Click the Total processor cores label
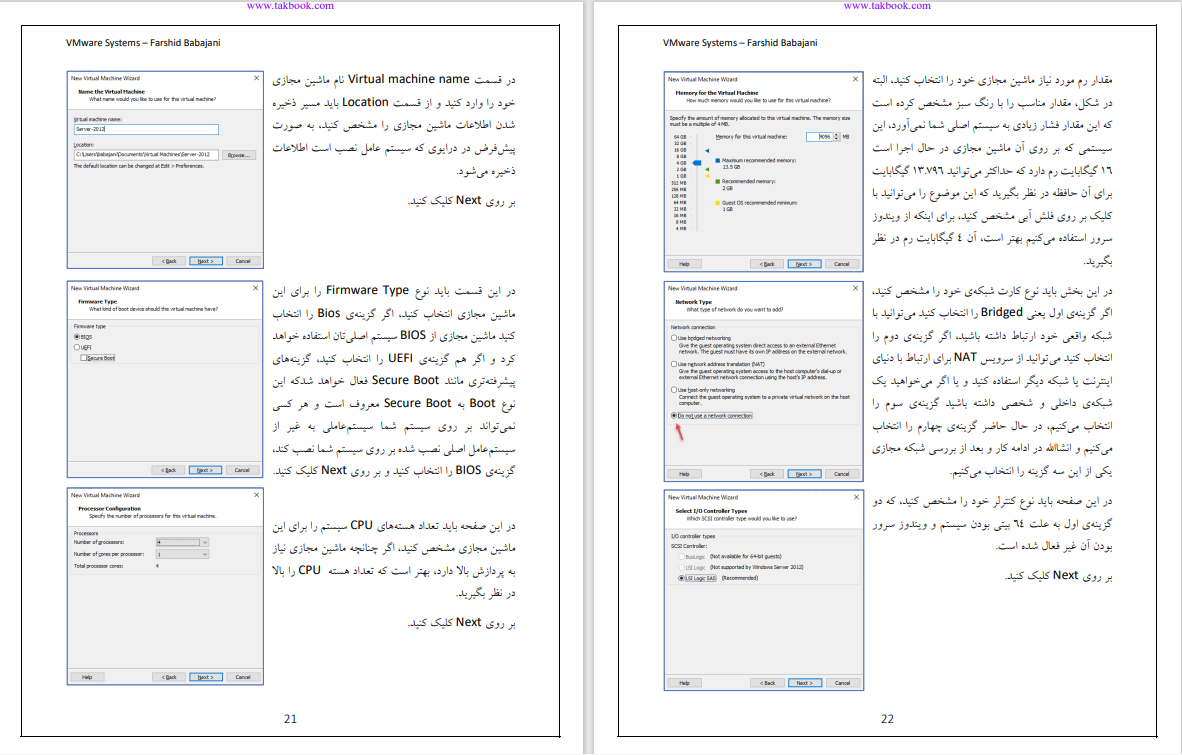 98,566
